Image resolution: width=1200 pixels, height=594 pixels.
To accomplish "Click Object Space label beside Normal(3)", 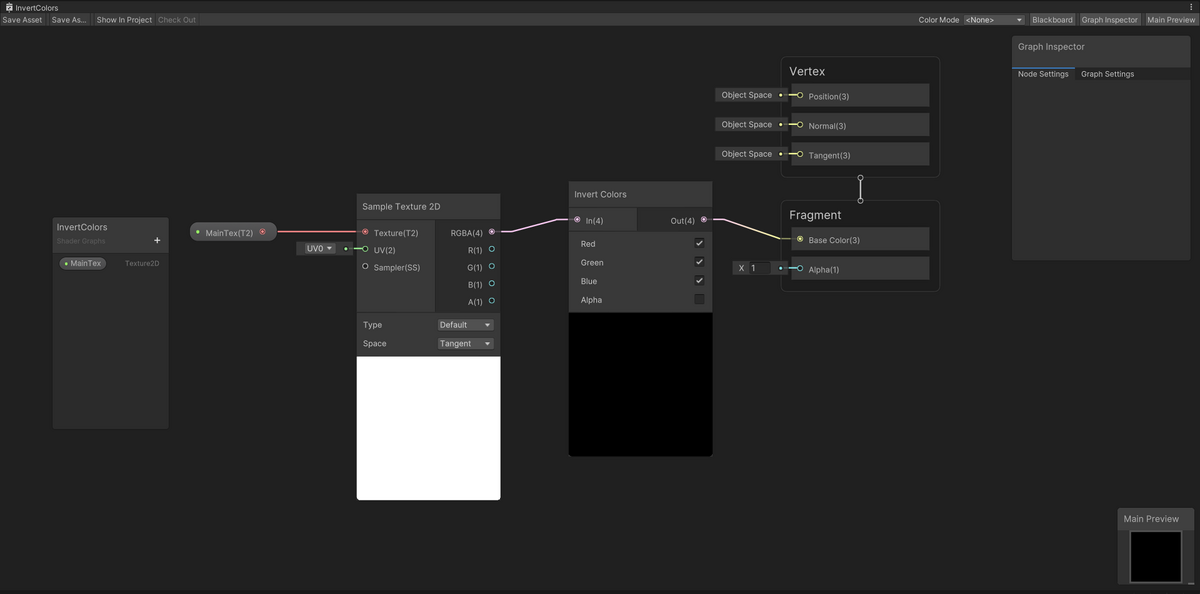I will [x=747, y=125].
